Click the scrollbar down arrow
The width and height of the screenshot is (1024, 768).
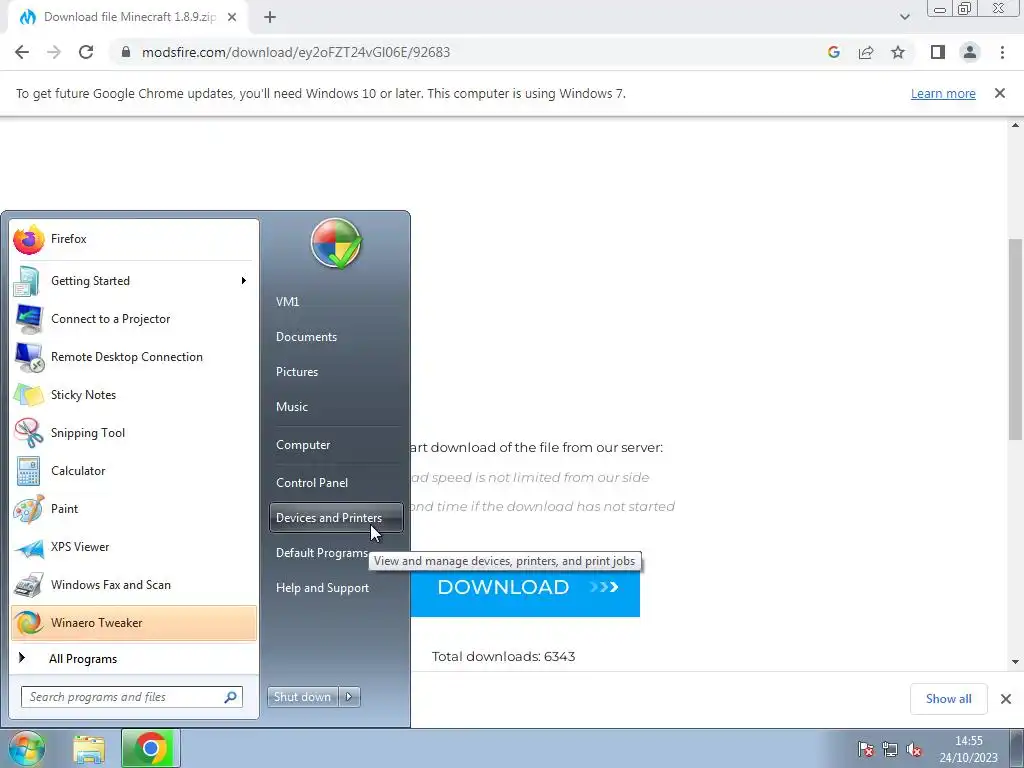click(1016, 662)
